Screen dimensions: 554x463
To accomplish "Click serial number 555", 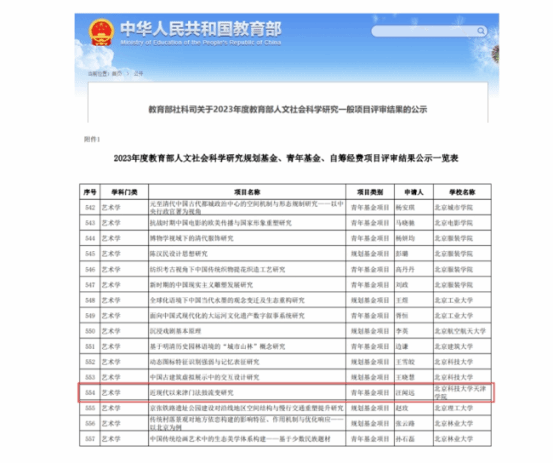I will 90,408.
